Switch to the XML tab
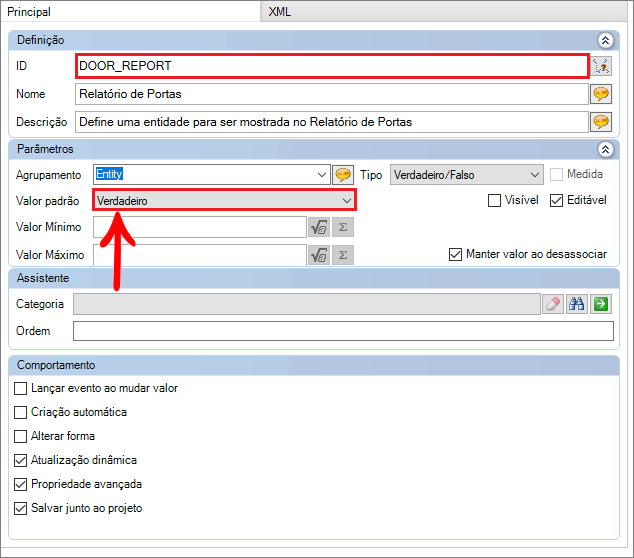Image resolution: width=634 pixels, height=558 pixels. pyautogui.click(x=444, y=12)
